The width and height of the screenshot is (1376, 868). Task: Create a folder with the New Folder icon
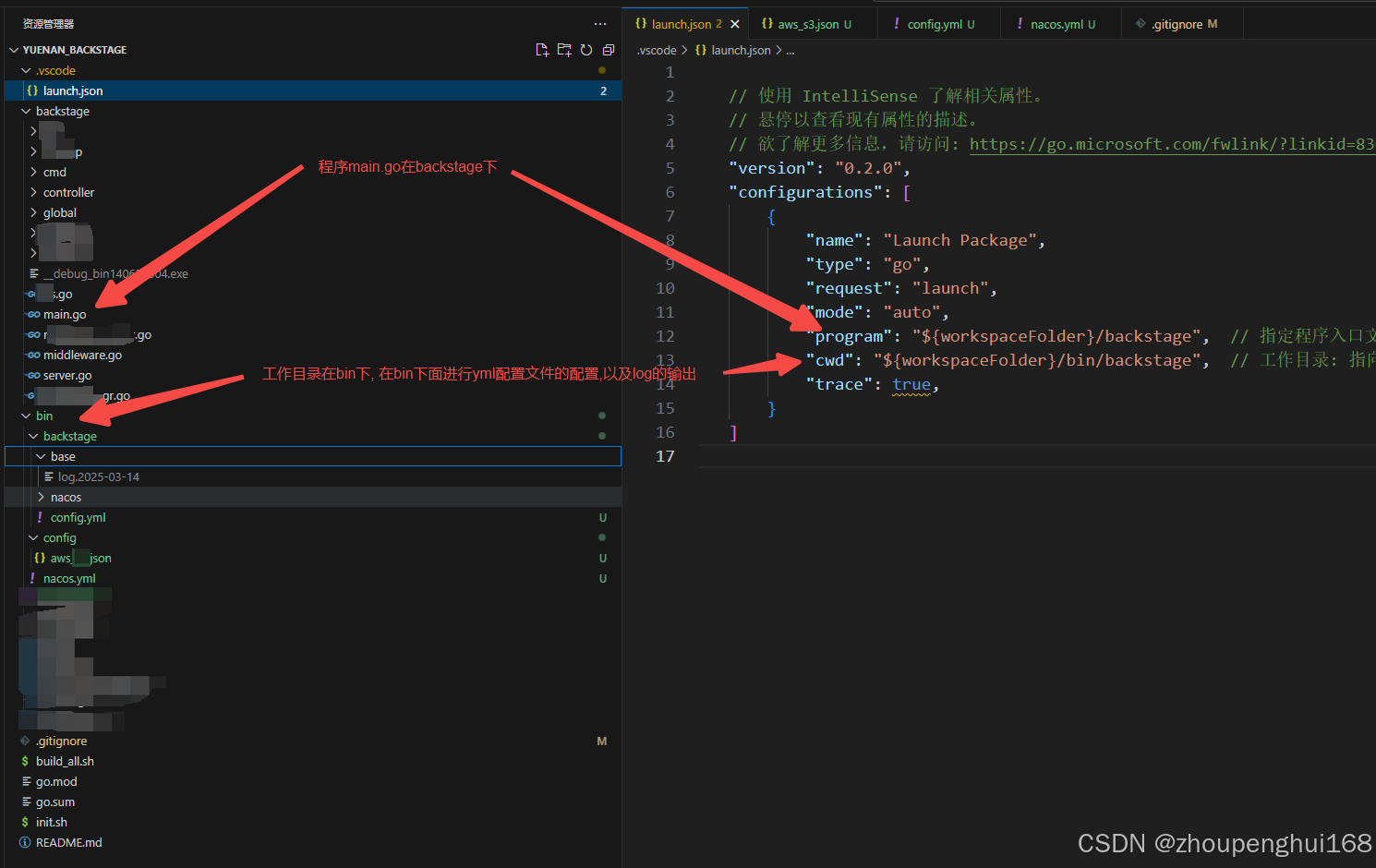tap(564, 50)
